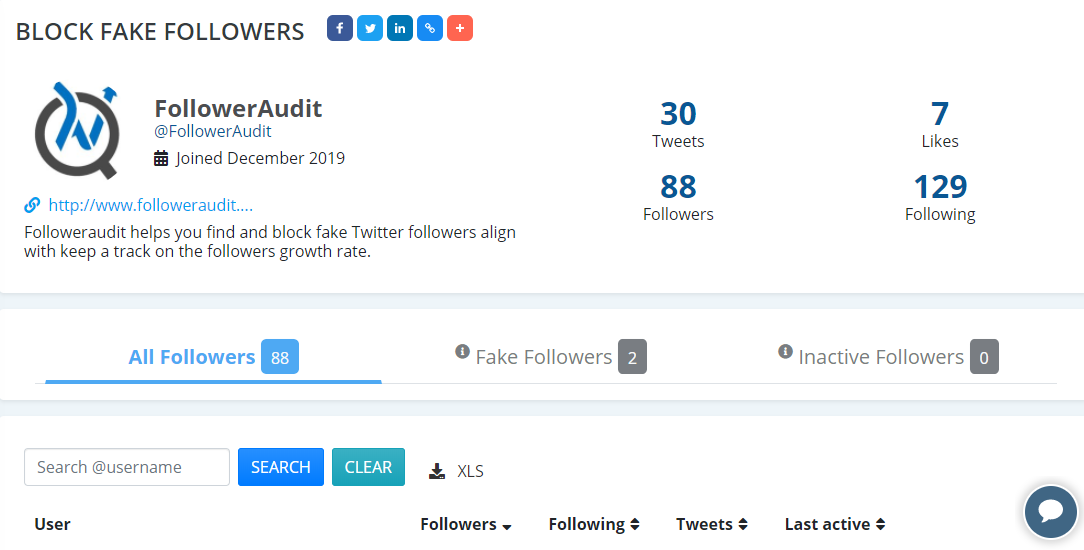Switch to the All Followers tab

213,357
